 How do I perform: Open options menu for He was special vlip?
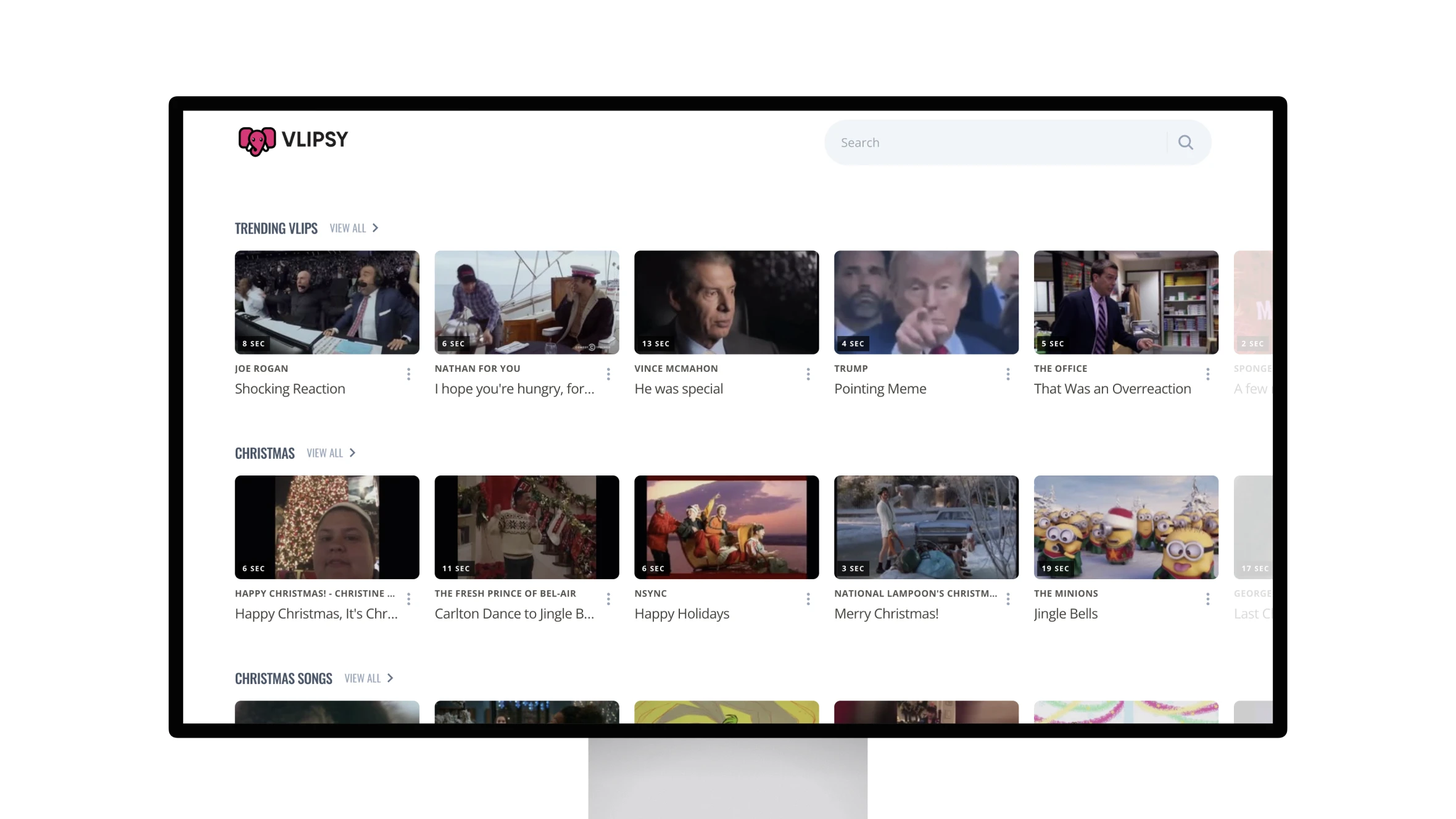click(x=808, y=374)
